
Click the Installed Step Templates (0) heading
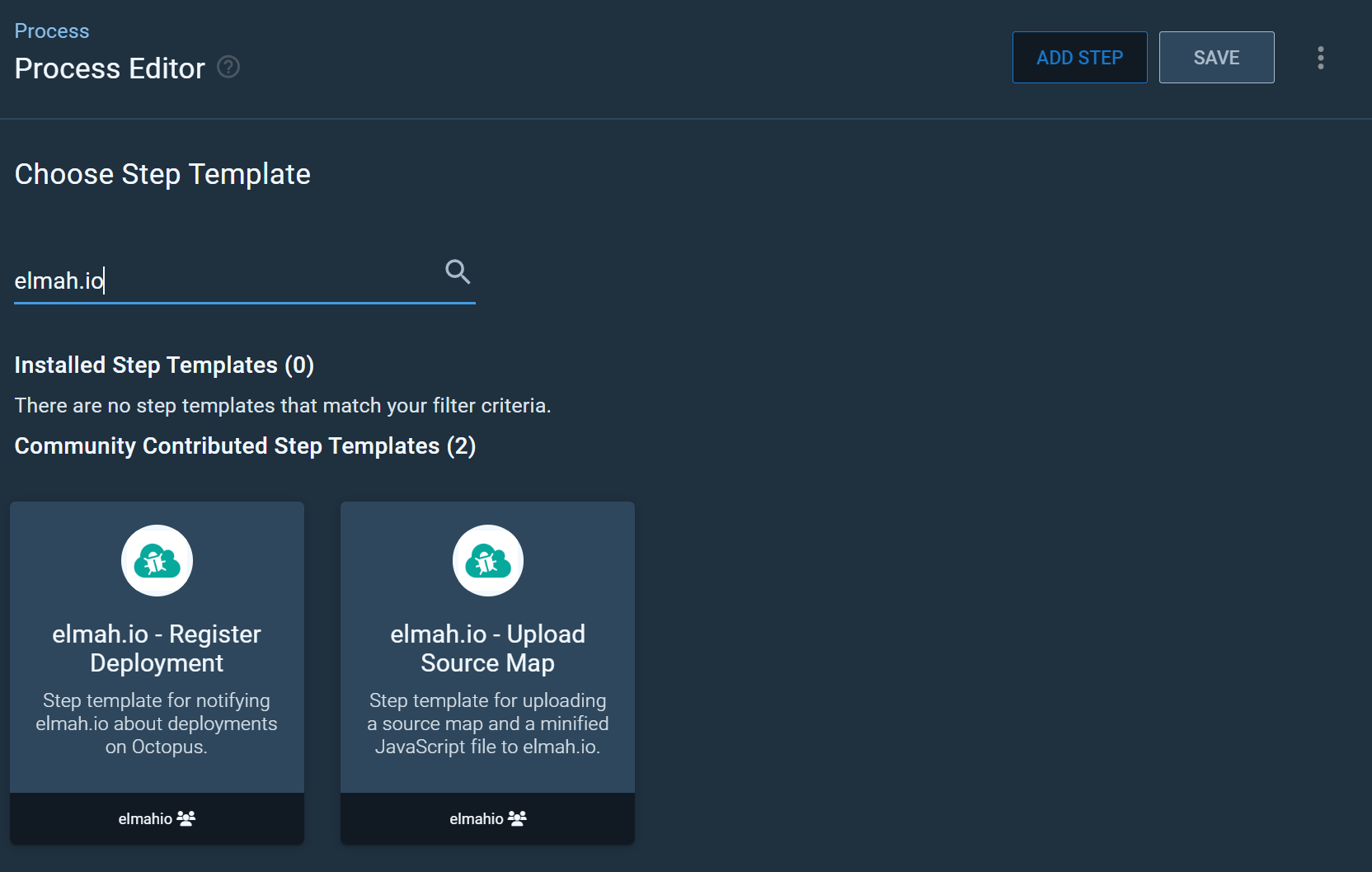pos(164,365)
